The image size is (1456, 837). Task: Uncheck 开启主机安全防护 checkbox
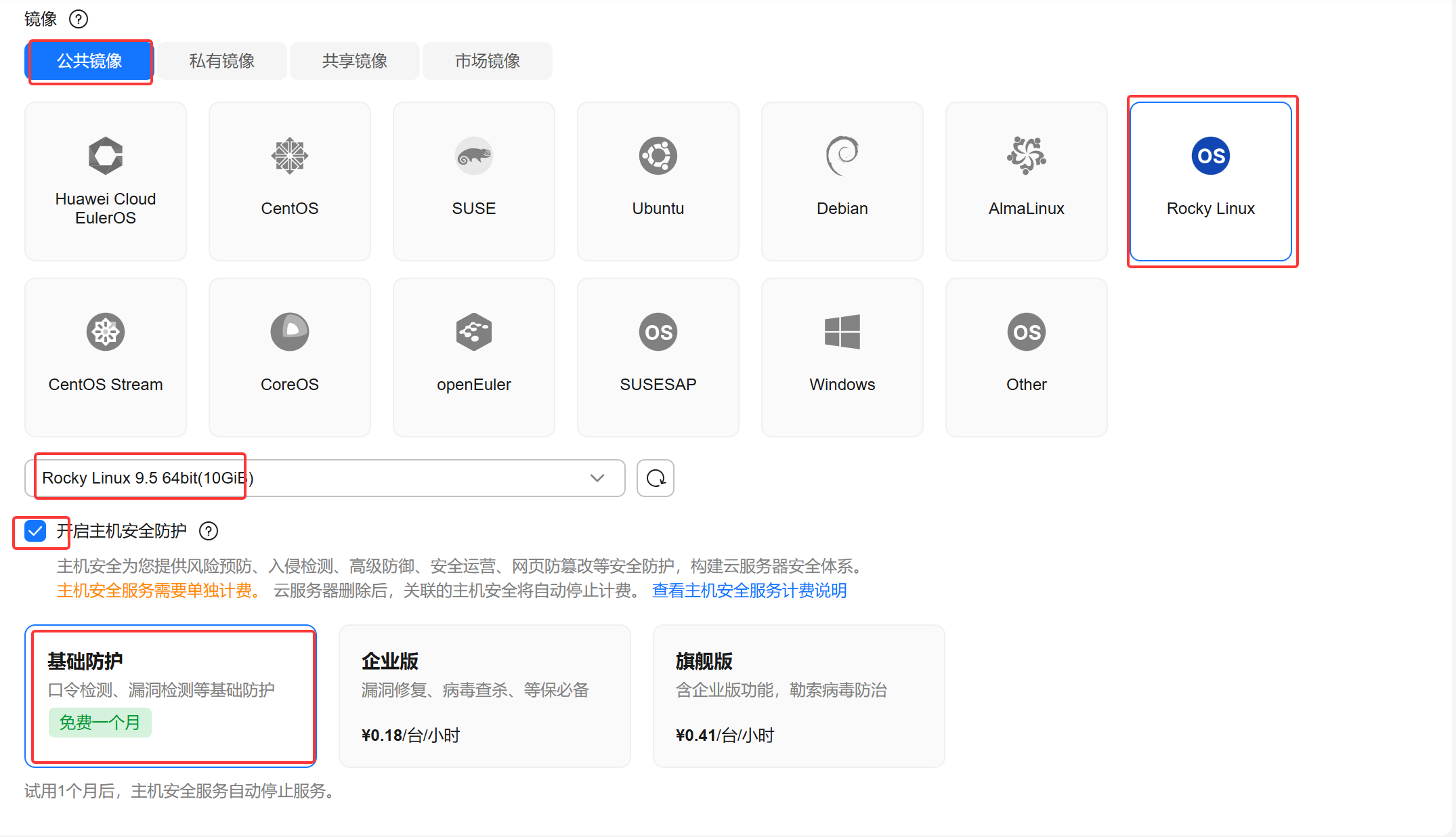pos(35,531)
